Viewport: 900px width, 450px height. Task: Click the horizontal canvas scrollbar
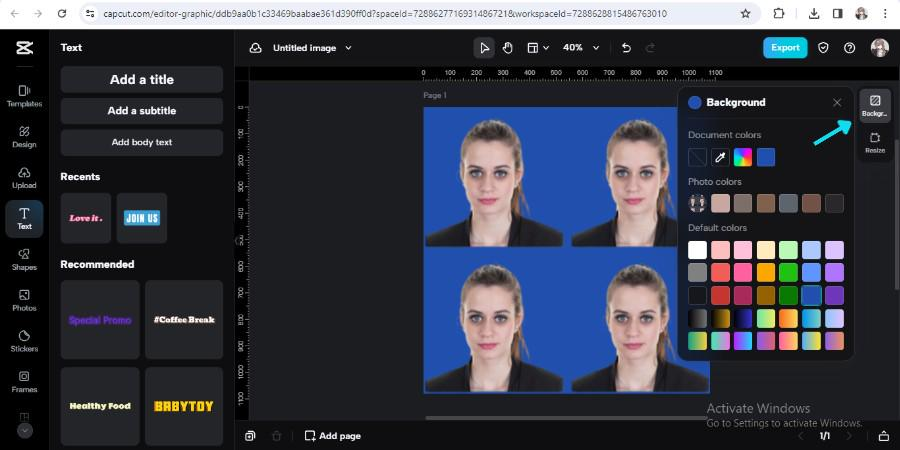tap(565, 418)
